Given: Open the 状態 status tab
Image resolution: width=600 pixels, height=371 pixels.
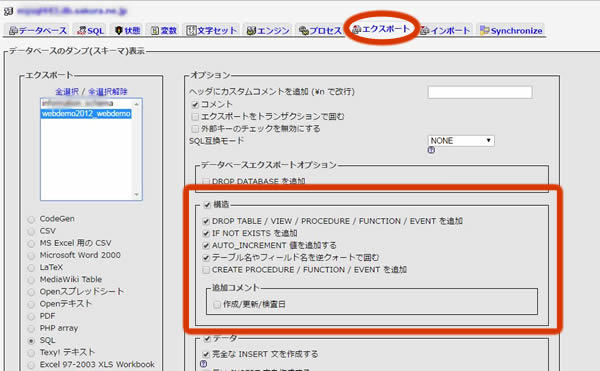Looking at the screenshot, I should coord(127,31).
